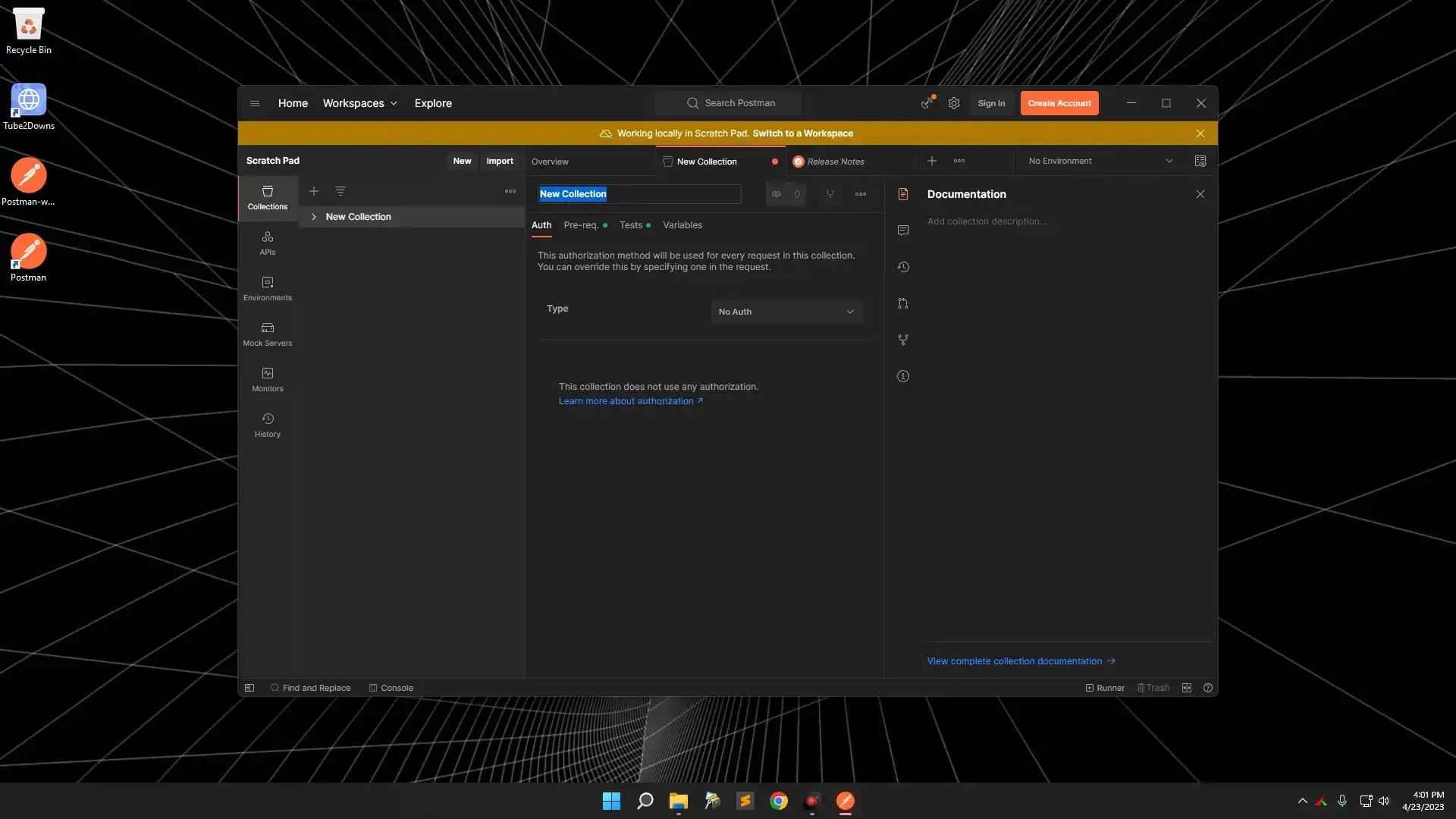Open the No Environment dropdown

1100,161
